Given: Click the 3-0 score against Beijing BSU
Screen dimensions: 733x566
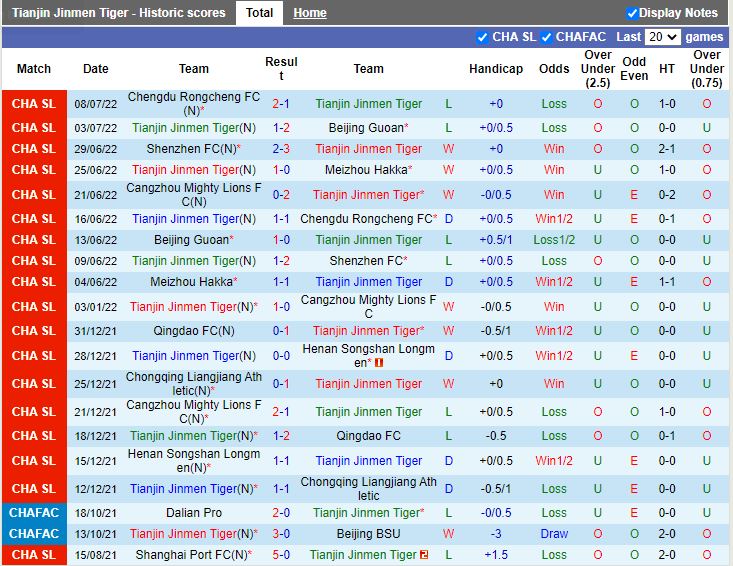Looking at the screenshot, I should click(281, 534).
